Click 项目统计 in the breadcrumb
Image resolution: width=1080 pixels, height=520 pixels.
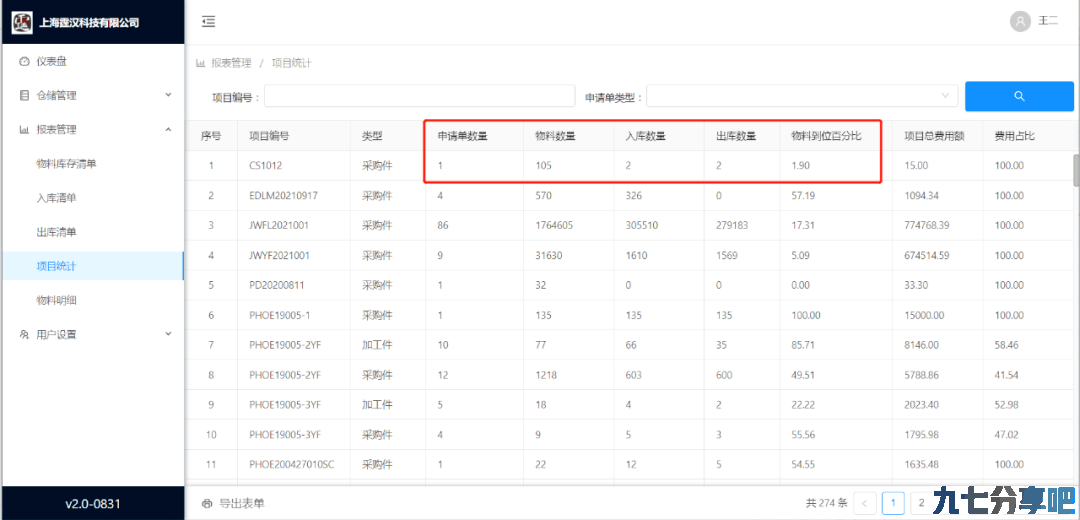coord(292,63)
